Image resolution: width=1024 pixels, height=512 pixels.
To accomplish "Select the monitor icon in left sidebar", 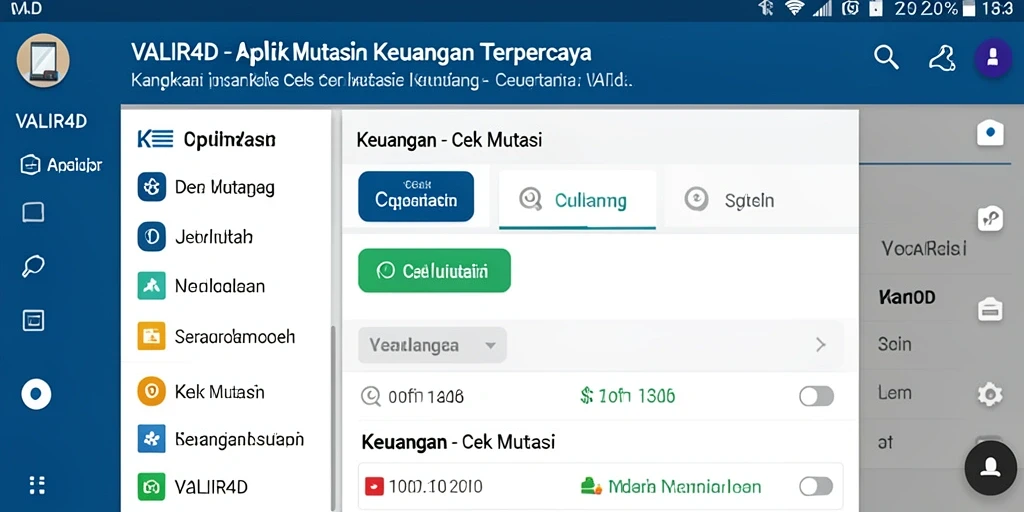I will click(x=33, y=212).
